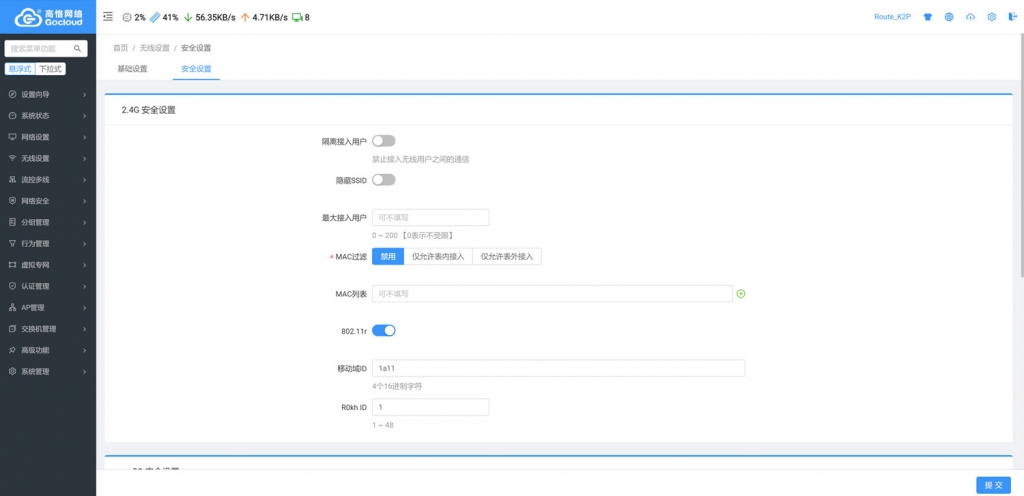Click the logout door icon

point(1012,17)
